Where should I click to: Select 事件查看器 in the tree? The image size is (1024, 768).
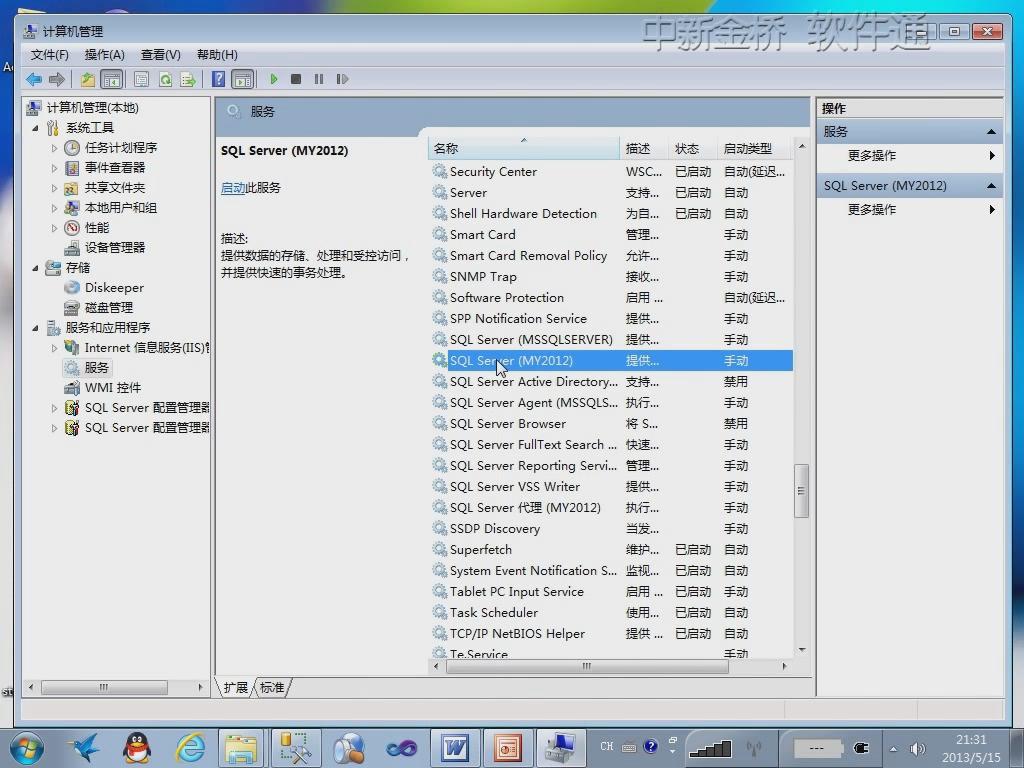[x=115, y=168]
